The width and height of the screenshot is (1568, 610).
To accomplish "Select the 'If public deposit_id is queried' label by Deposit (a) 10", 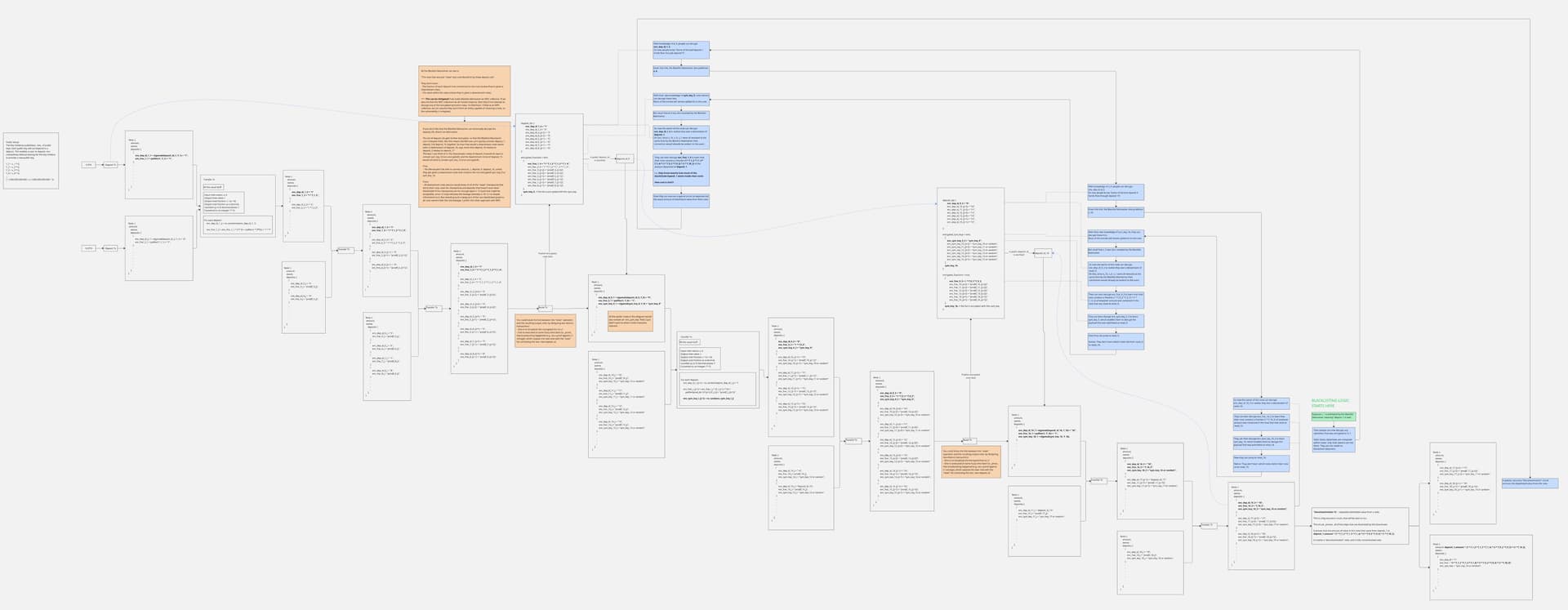I will (x=1018, y=253).
